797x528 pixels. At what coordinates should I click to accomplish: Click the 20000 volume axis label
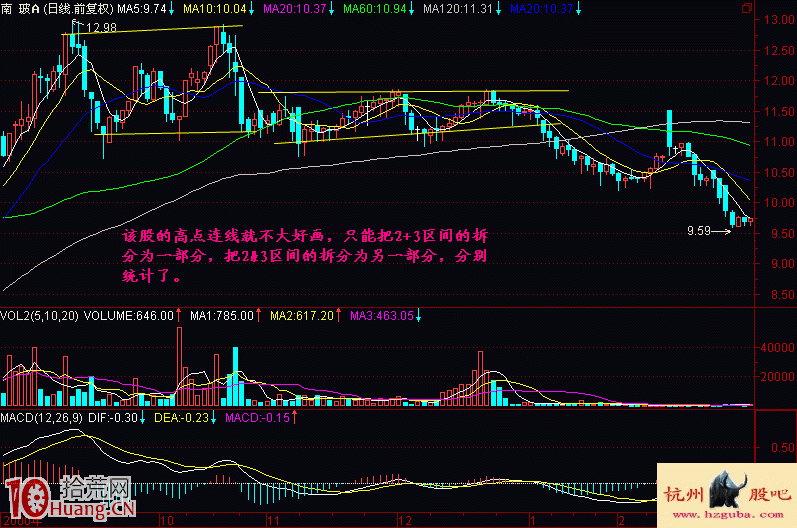(x=778, y=377)
